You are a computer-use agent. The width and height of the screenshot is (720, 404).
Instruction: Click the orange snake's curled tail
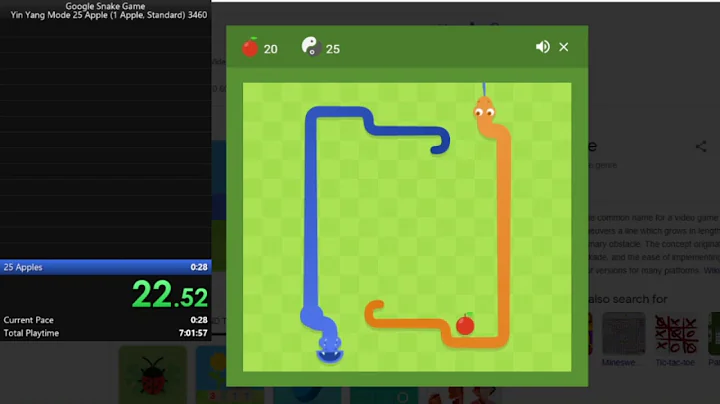(x=374, y=311)
